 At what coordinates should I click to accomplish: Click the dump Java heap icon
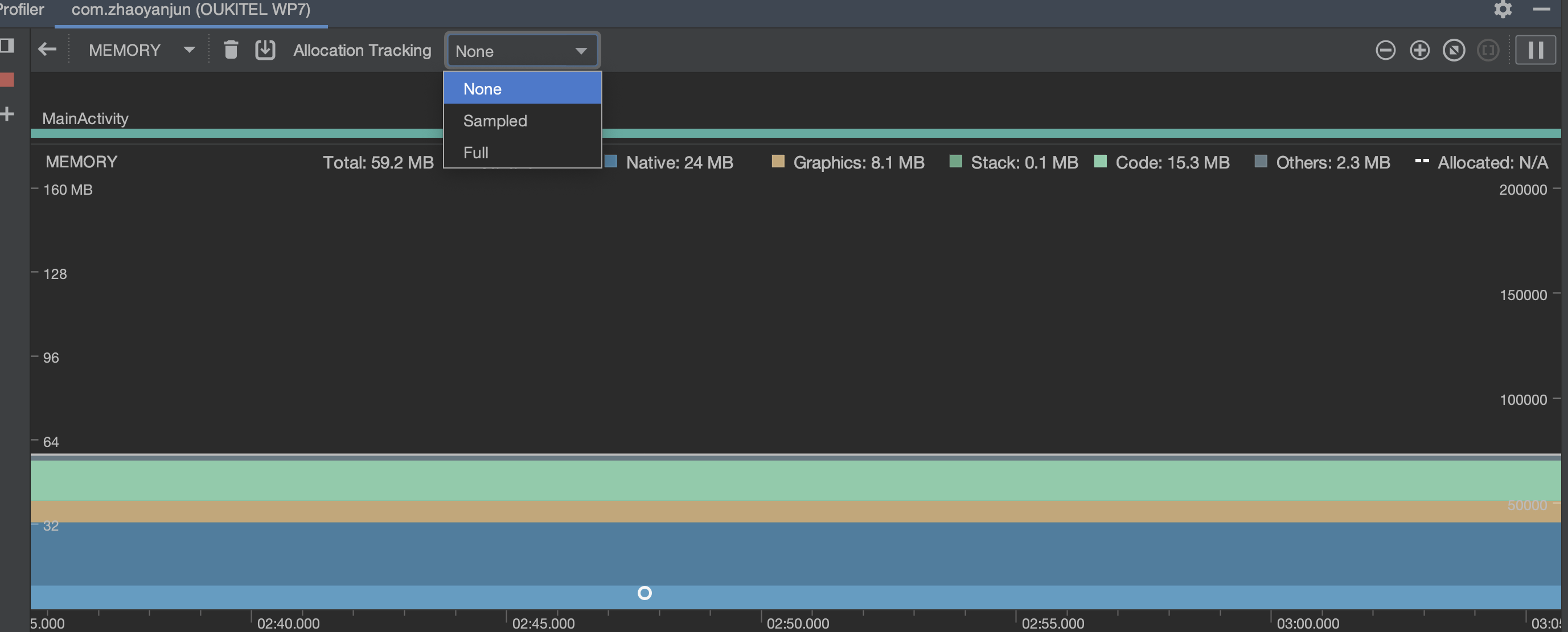265,50
